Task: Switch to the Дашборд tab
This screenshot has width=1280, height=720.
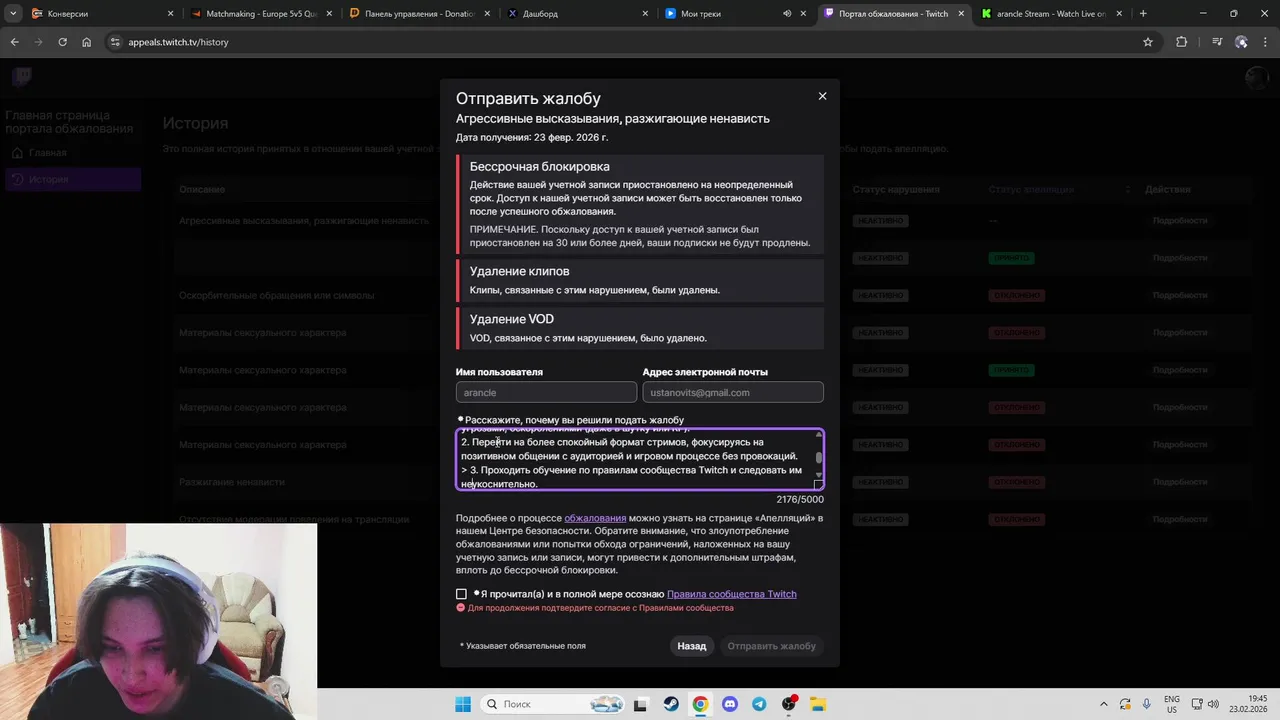Action: (x=576, y=14)
